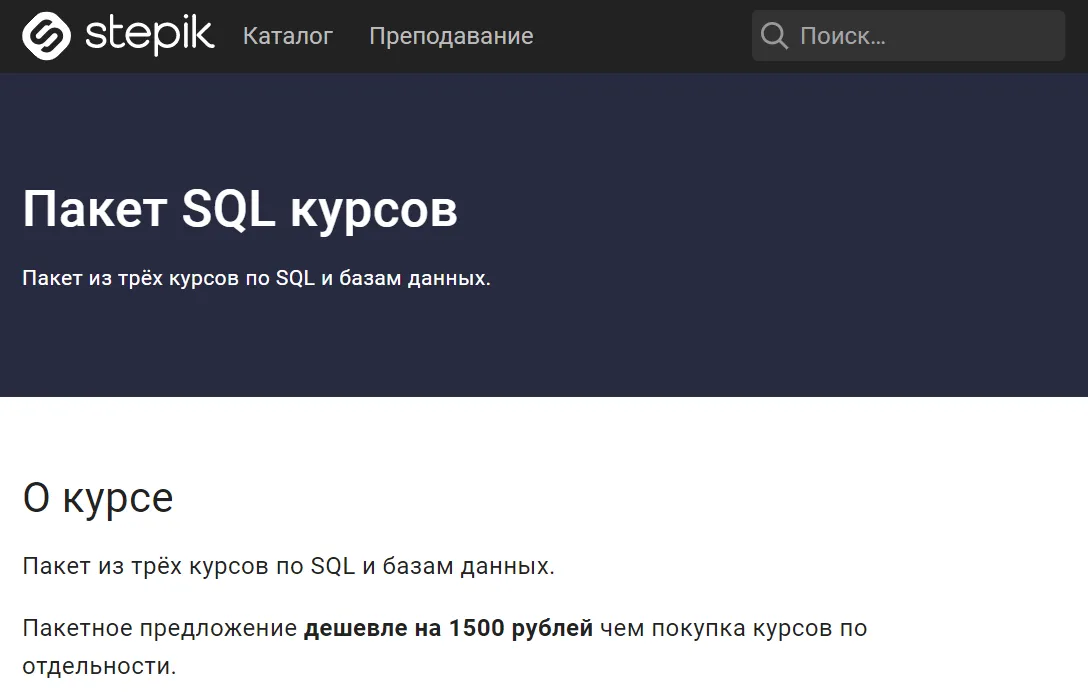Click the words Пакетное предложение
This screenshot has width=1088, height=698.
coord(160,628)
